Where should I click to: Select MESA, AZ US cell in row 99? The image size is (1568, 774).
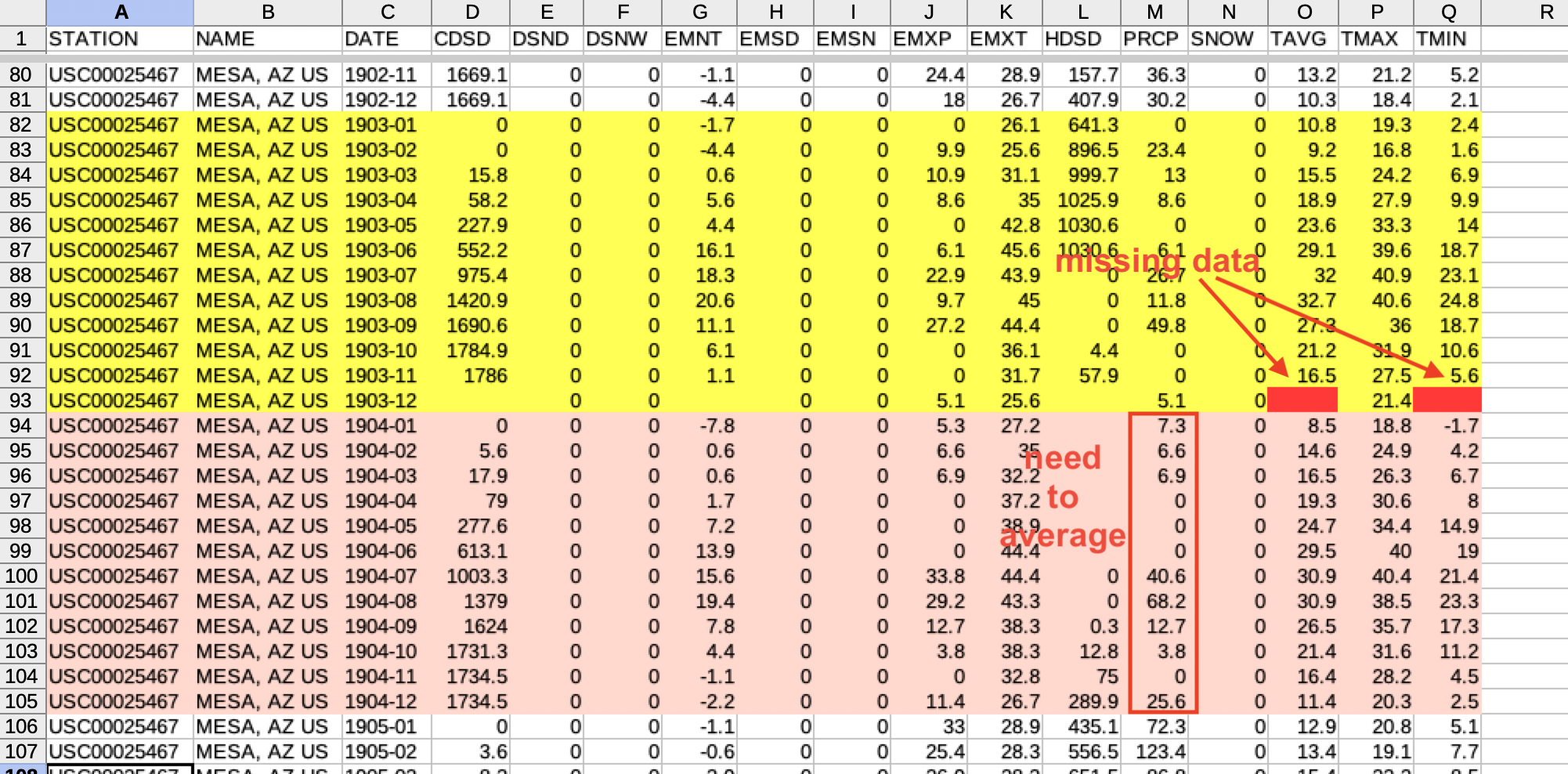tap(268, 551)
